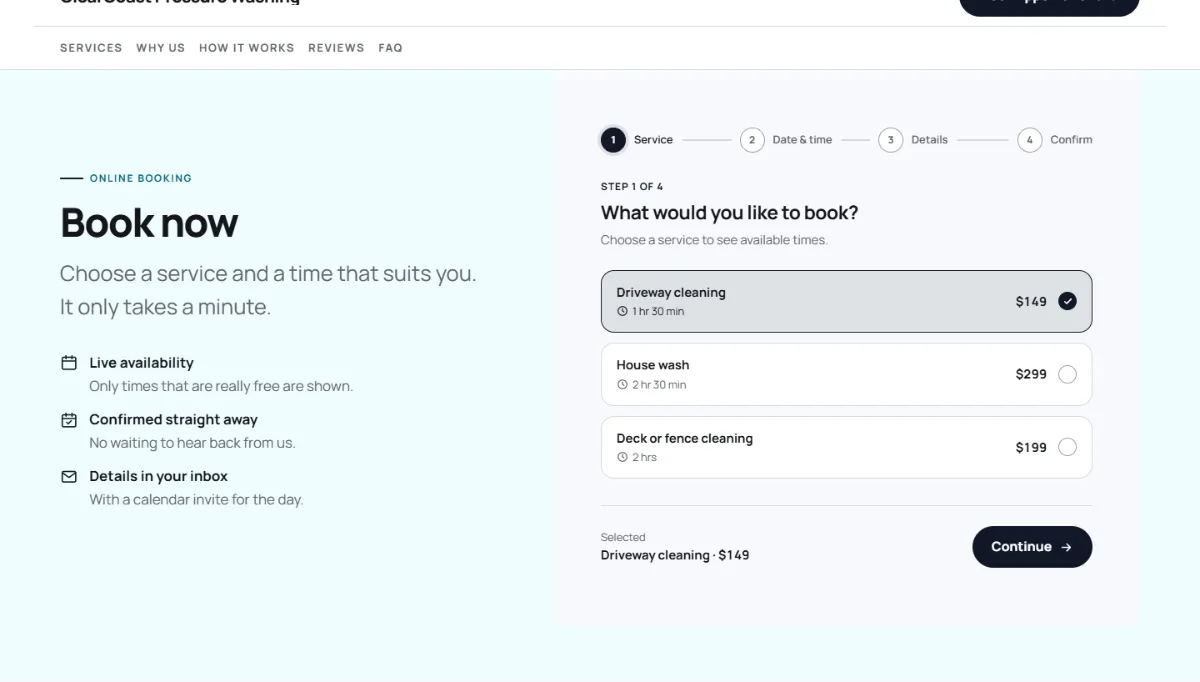
Task: Click the Confirmed straight away text
Action: 173,420
